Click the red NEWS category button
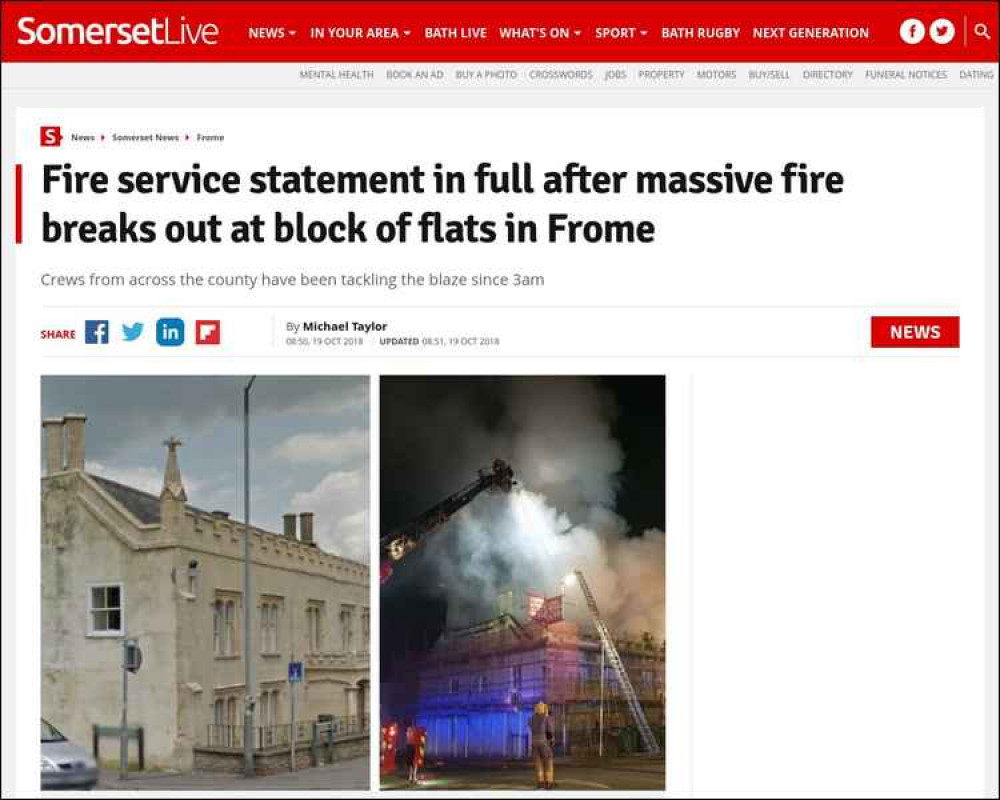 click(x=915, y=332)
